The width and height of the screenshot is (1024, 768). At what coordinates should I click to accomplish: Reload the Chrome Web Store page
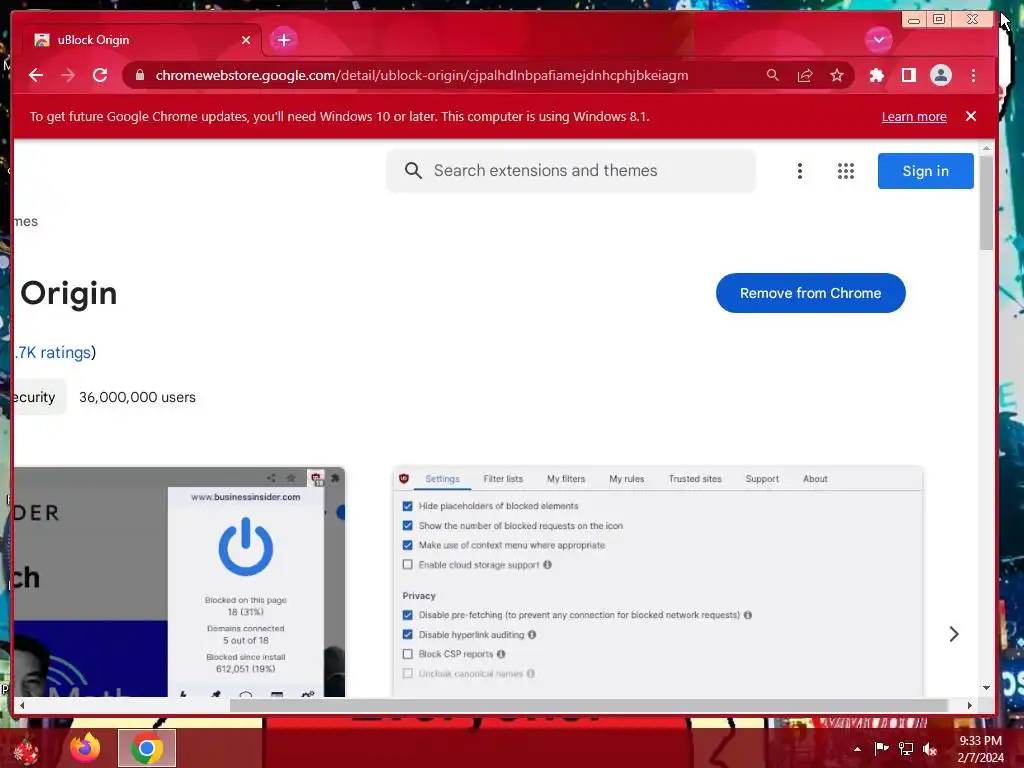click(100, 75)
